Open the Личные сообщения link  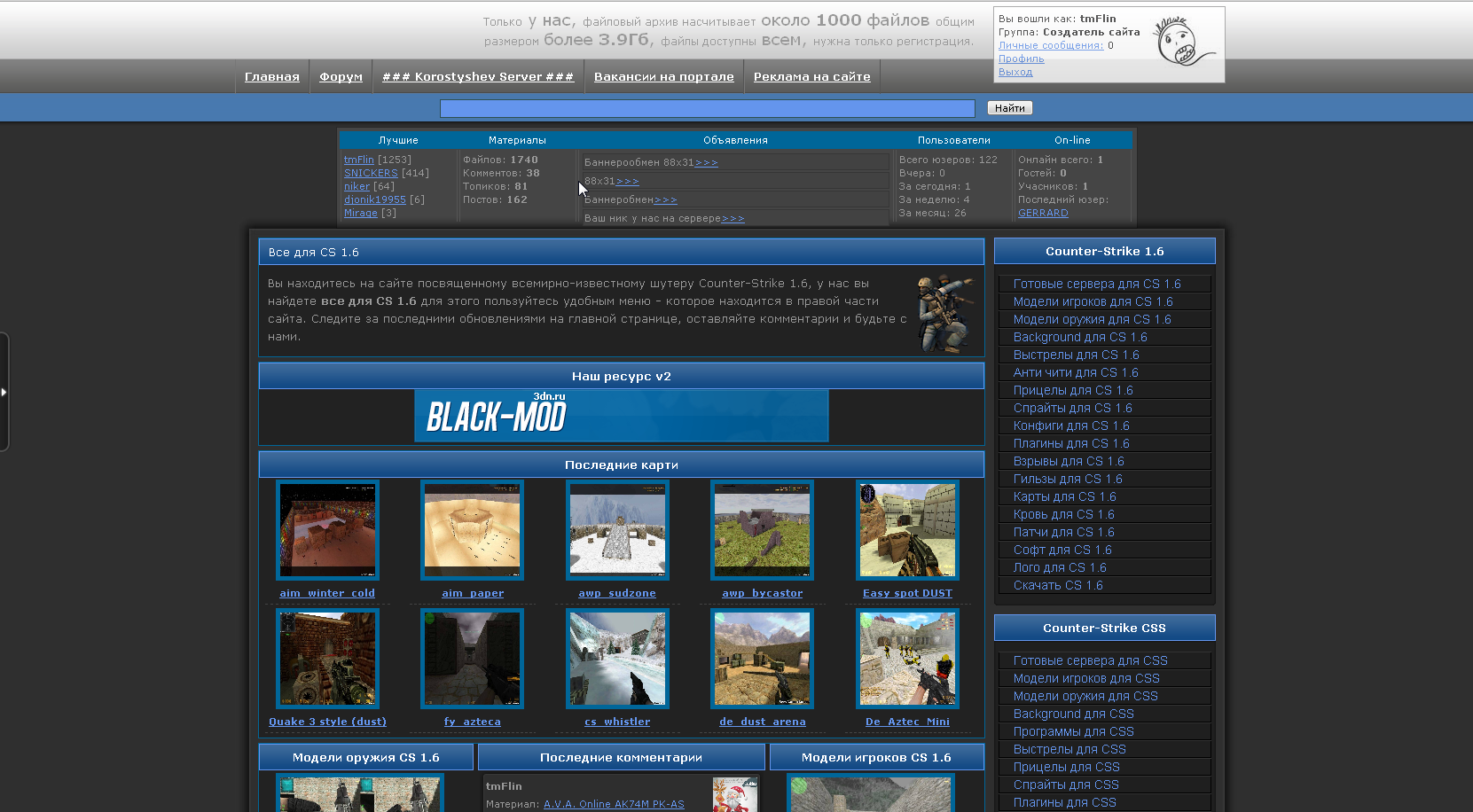pyautogui.click(x=1050, y=45)
